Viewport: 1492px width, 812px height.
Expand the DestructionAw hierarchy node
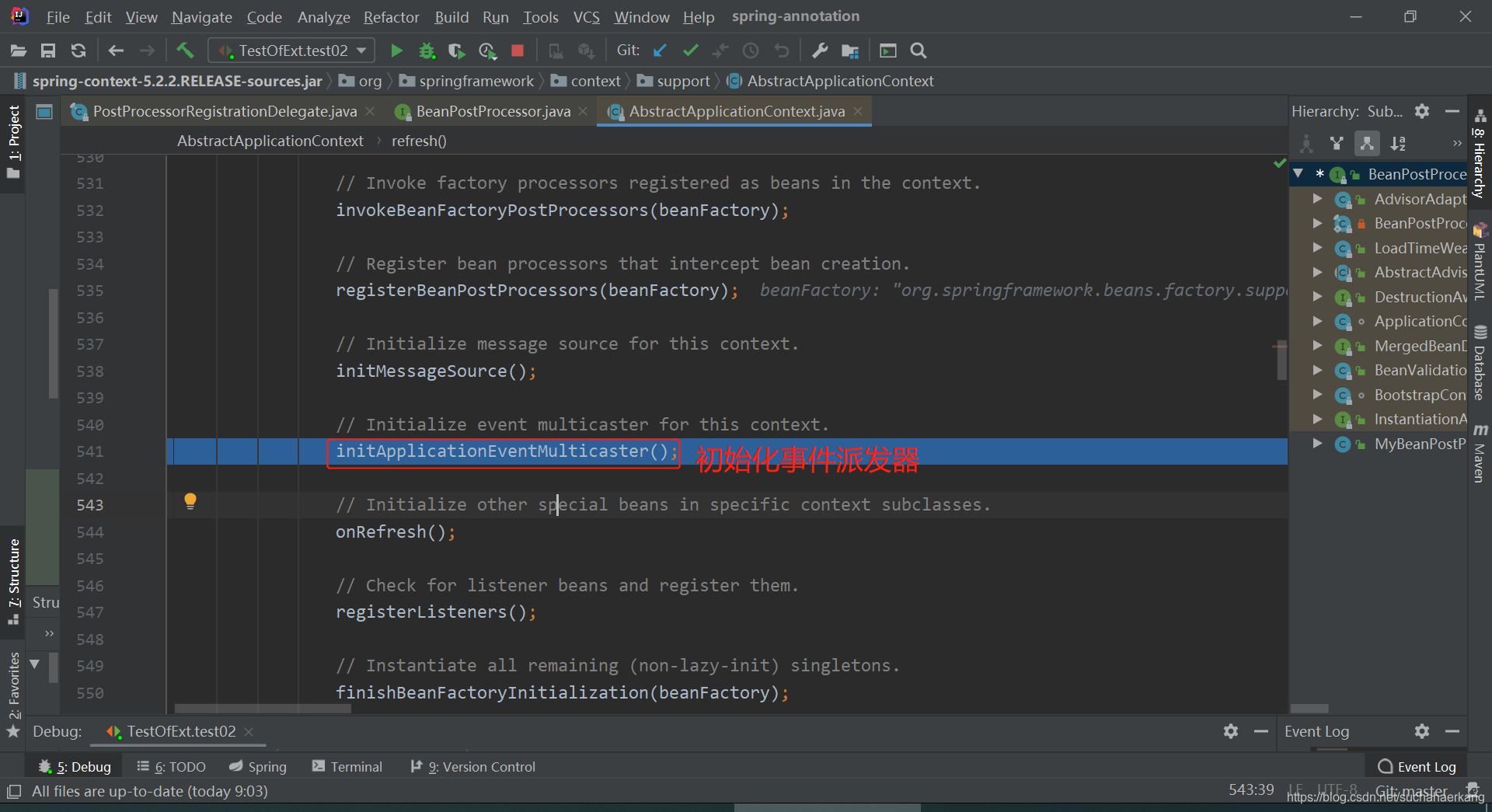pos(1317,297)
